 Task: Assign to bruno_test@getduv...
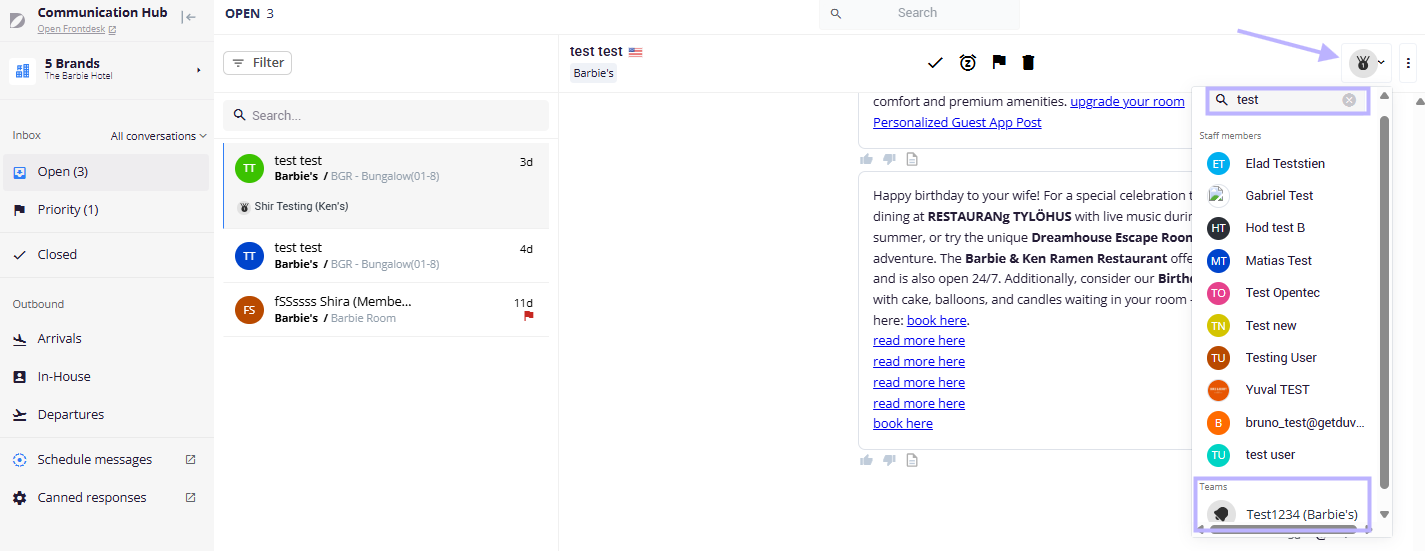(1287, 423)
